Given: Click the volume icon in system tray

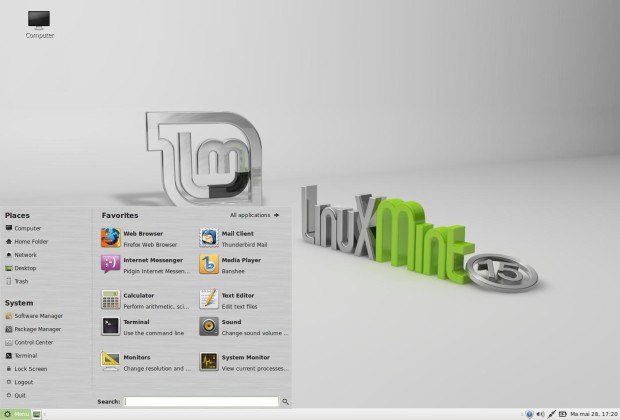Looking at the screenshot, I should [540, 414].
